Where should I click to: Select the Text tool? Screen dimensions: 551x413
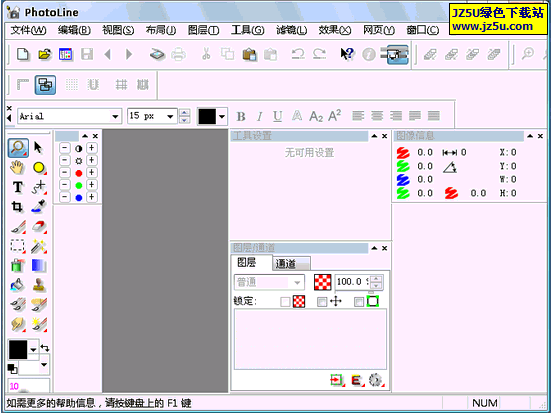pyautogui.click(x=18, y=187)
